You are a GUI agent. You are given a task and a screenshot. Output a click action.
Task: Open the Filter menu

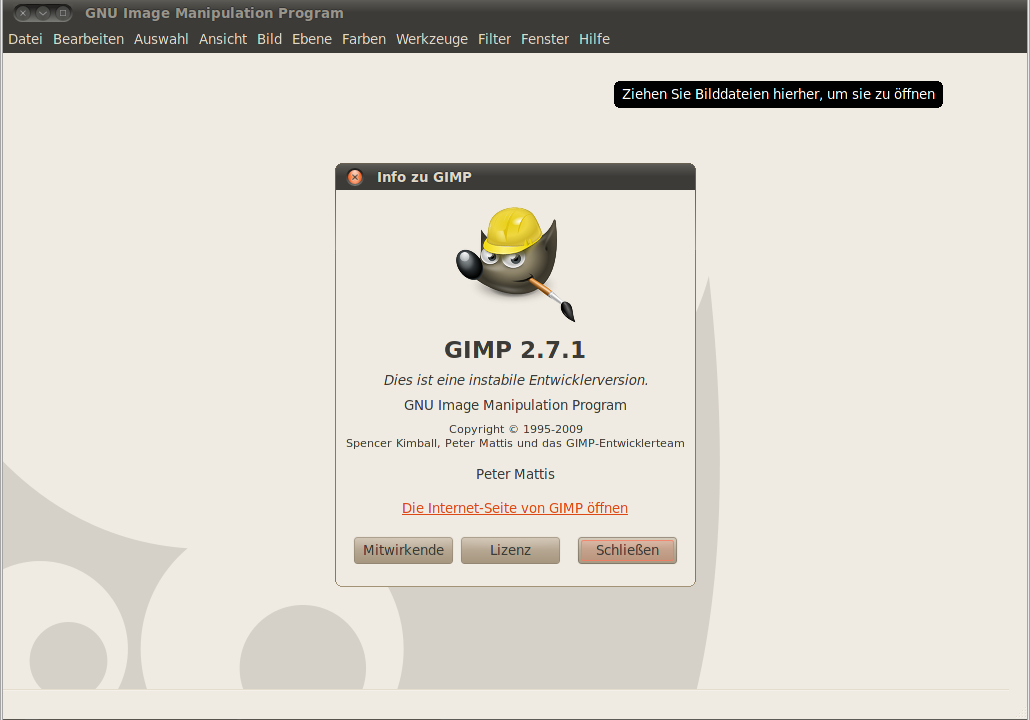(494, 39)
